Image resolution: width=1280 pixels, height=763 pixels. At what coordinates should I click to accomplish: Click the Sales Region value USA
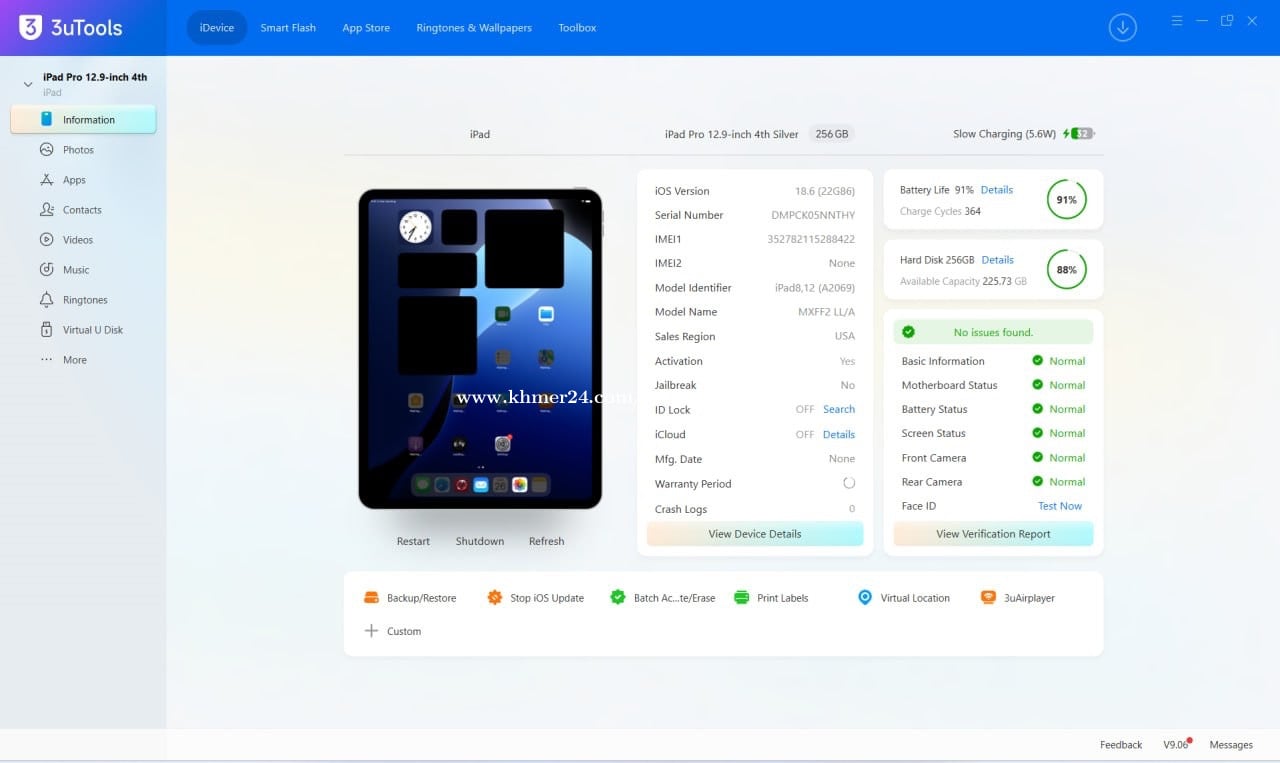pyautogui.click(x=845, y=337)
